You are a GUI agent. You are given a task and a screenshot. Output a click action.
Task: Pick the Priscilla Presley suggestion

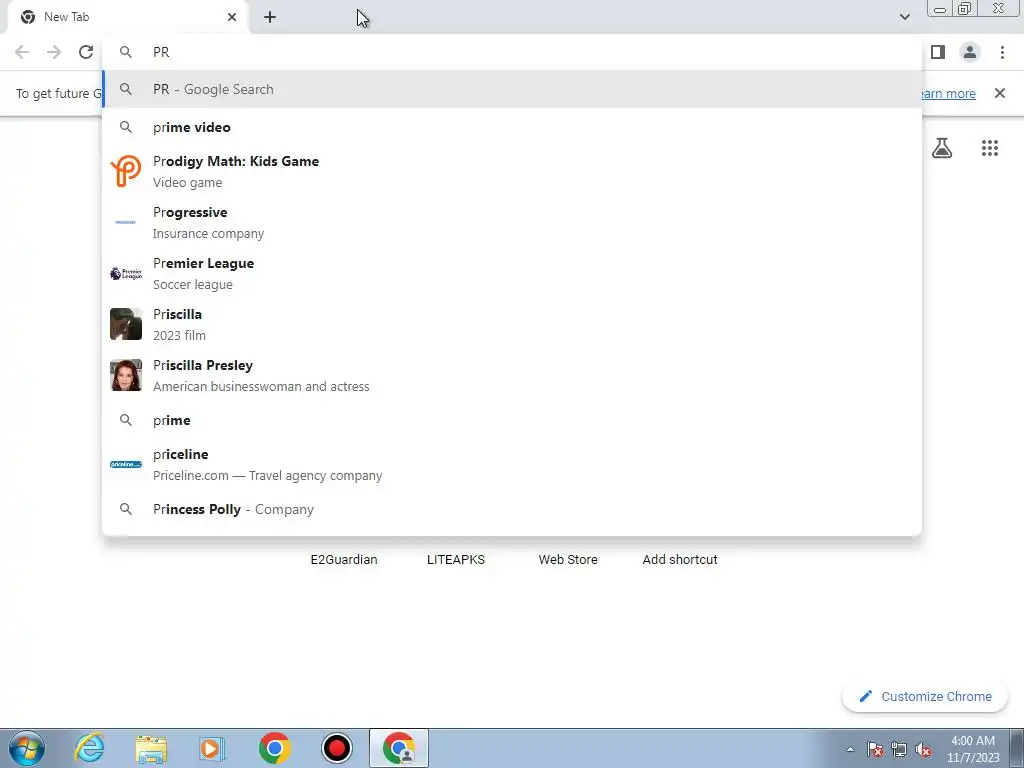tap(512, 375)
